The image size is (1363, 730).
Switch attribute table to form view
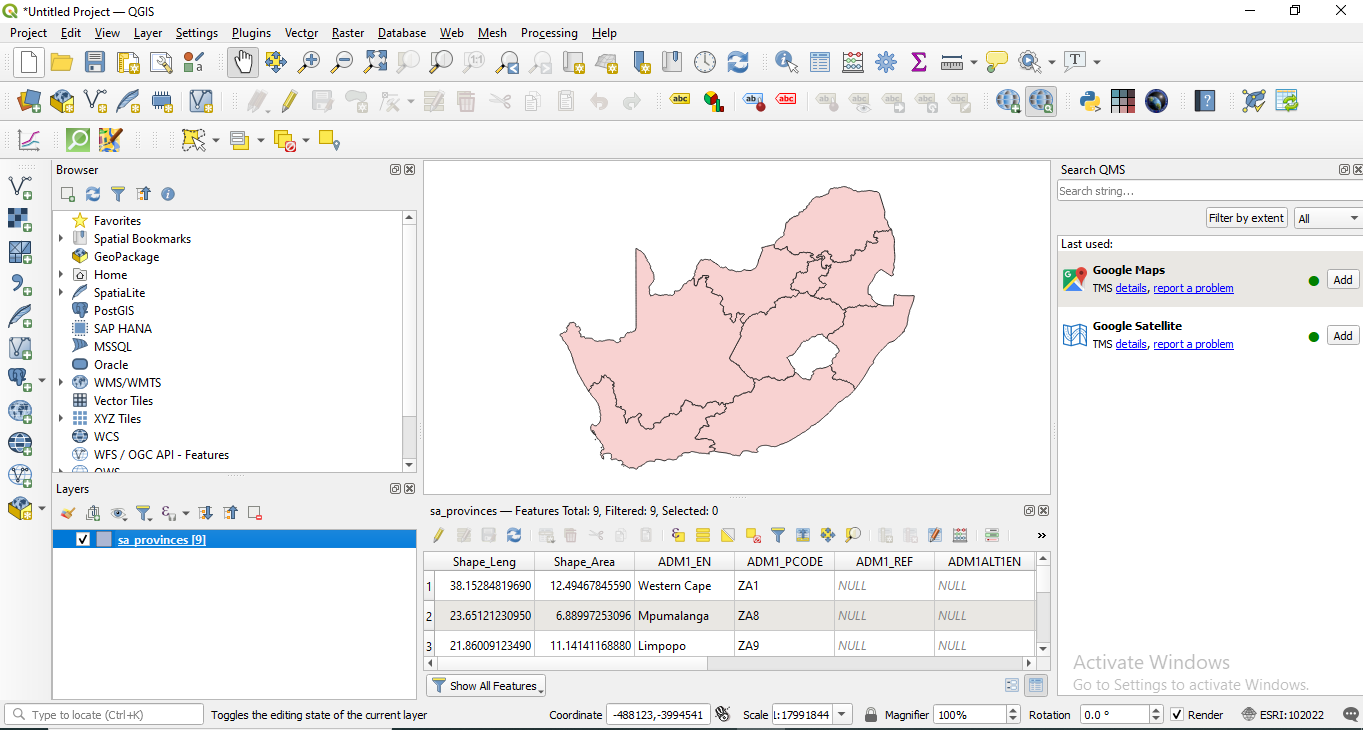pyautogui.click(x=1012, y=685)
